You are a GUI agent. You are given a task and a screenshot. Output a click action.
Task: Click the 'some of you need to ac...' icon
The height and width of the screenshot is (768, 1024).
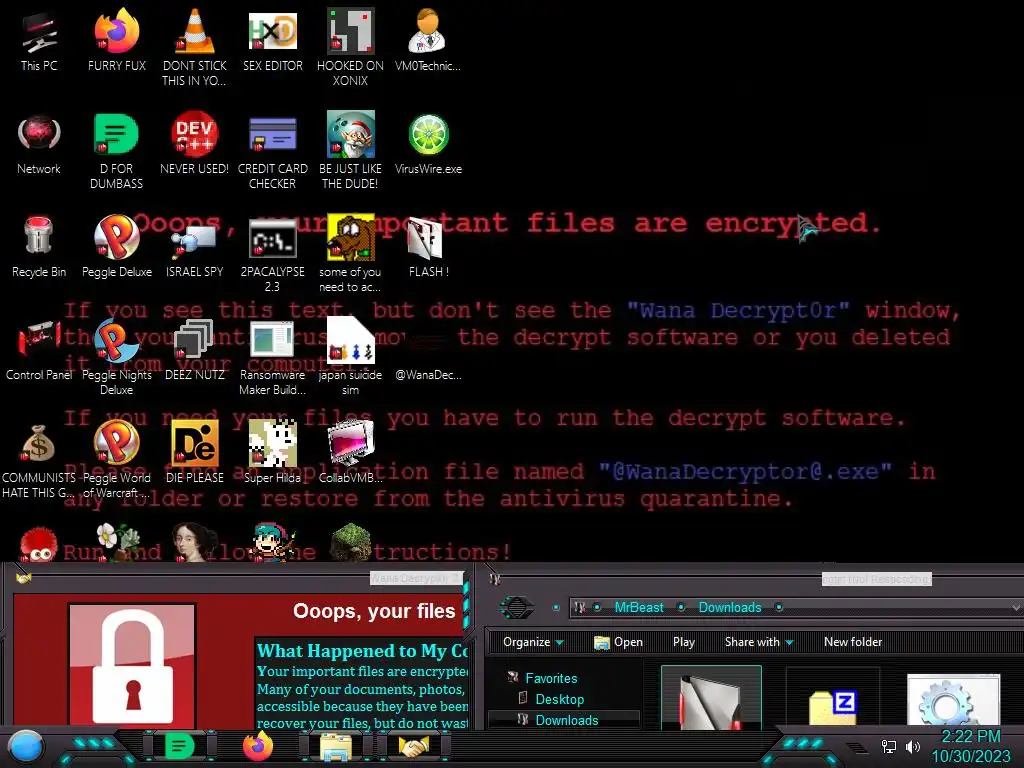coord(351,253)
